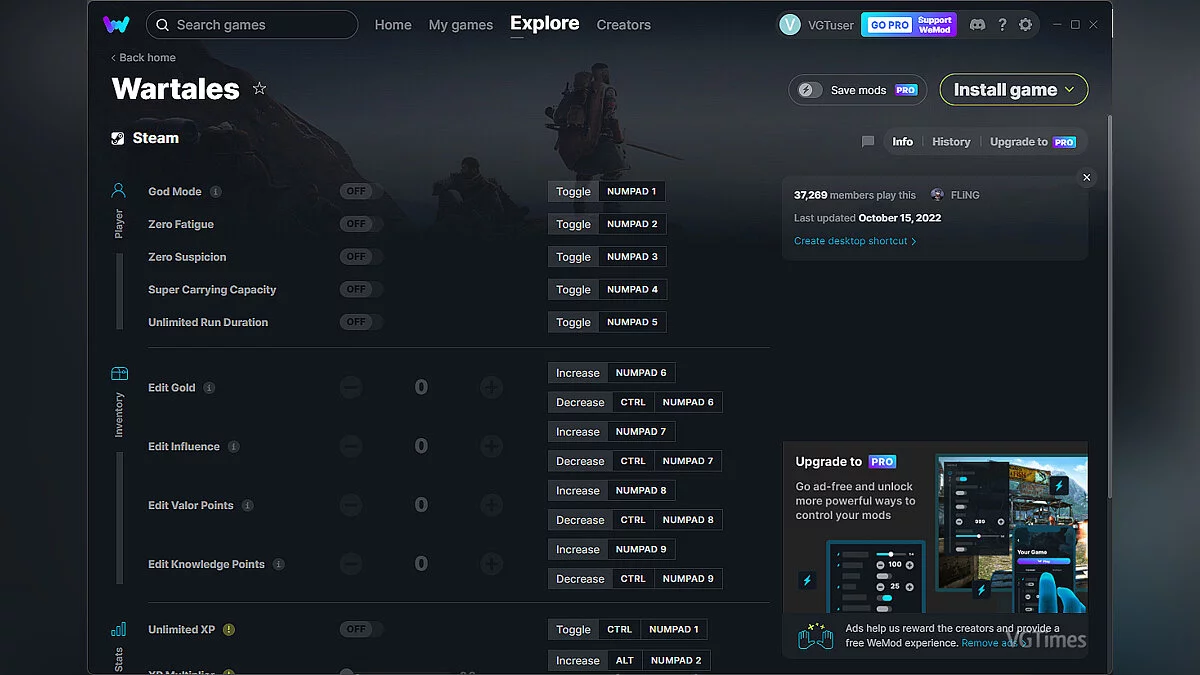Click the Save mods button
Image resolution: width=1200 pixels, height=675 pixels.
[856, 89]
